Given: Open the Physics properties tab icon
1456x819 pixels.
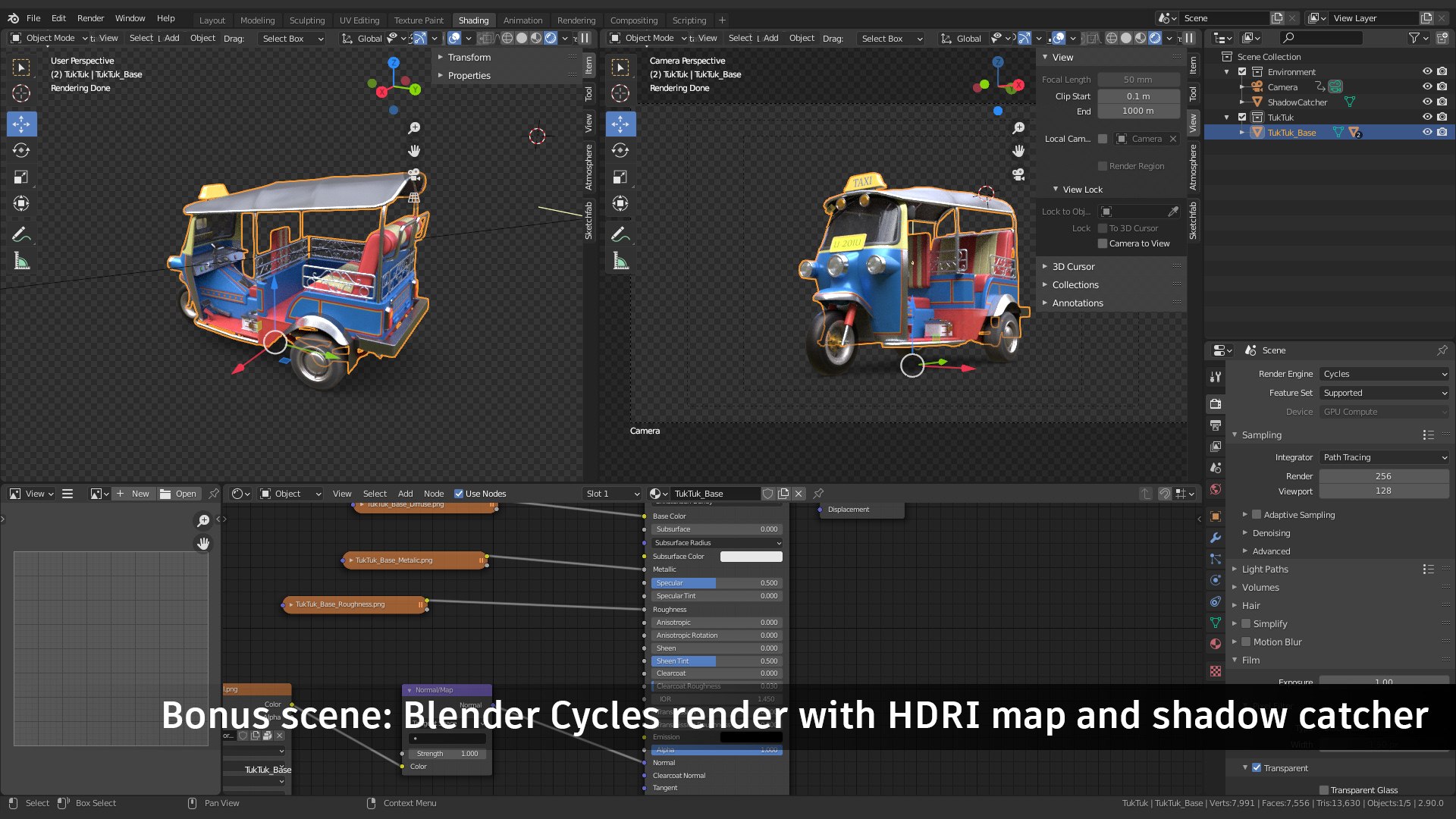Looking at the screenshot, I should pos(1216,580).
